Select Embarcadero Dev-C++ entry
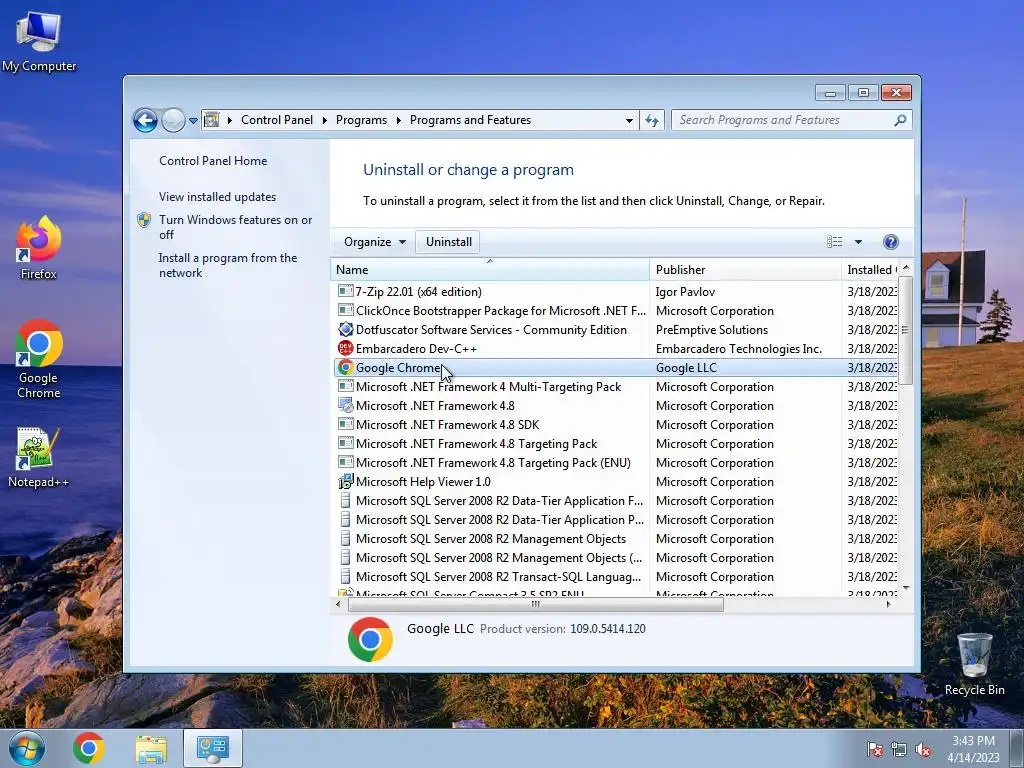 416,349
